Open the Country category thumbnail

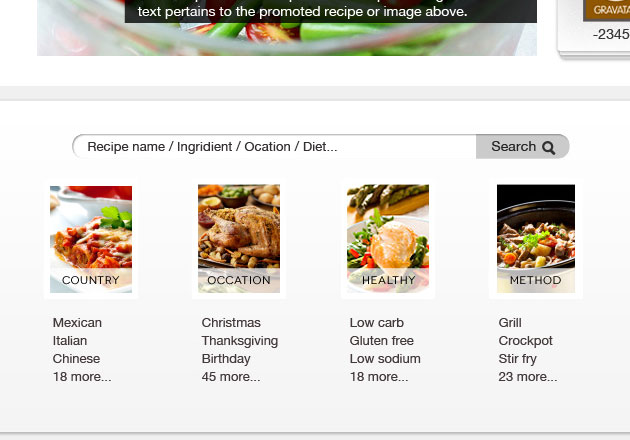click(91, 239)
